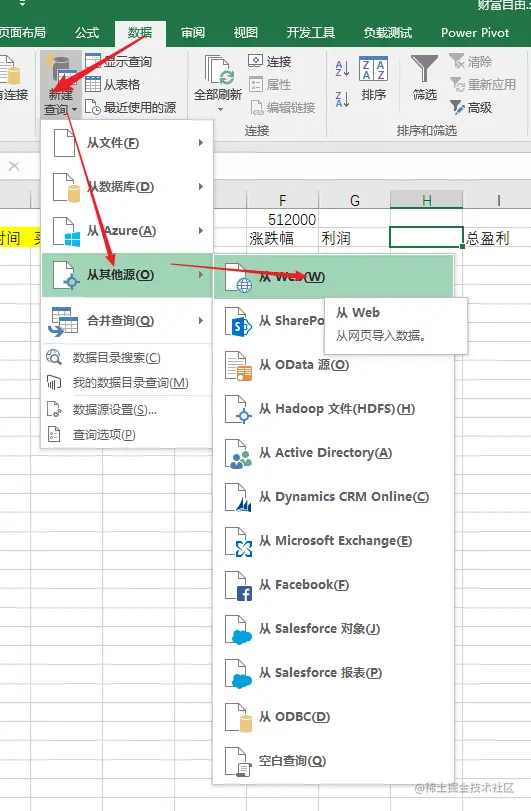Select column G header
The image size is (531, 811).
[x=354, y=200]
